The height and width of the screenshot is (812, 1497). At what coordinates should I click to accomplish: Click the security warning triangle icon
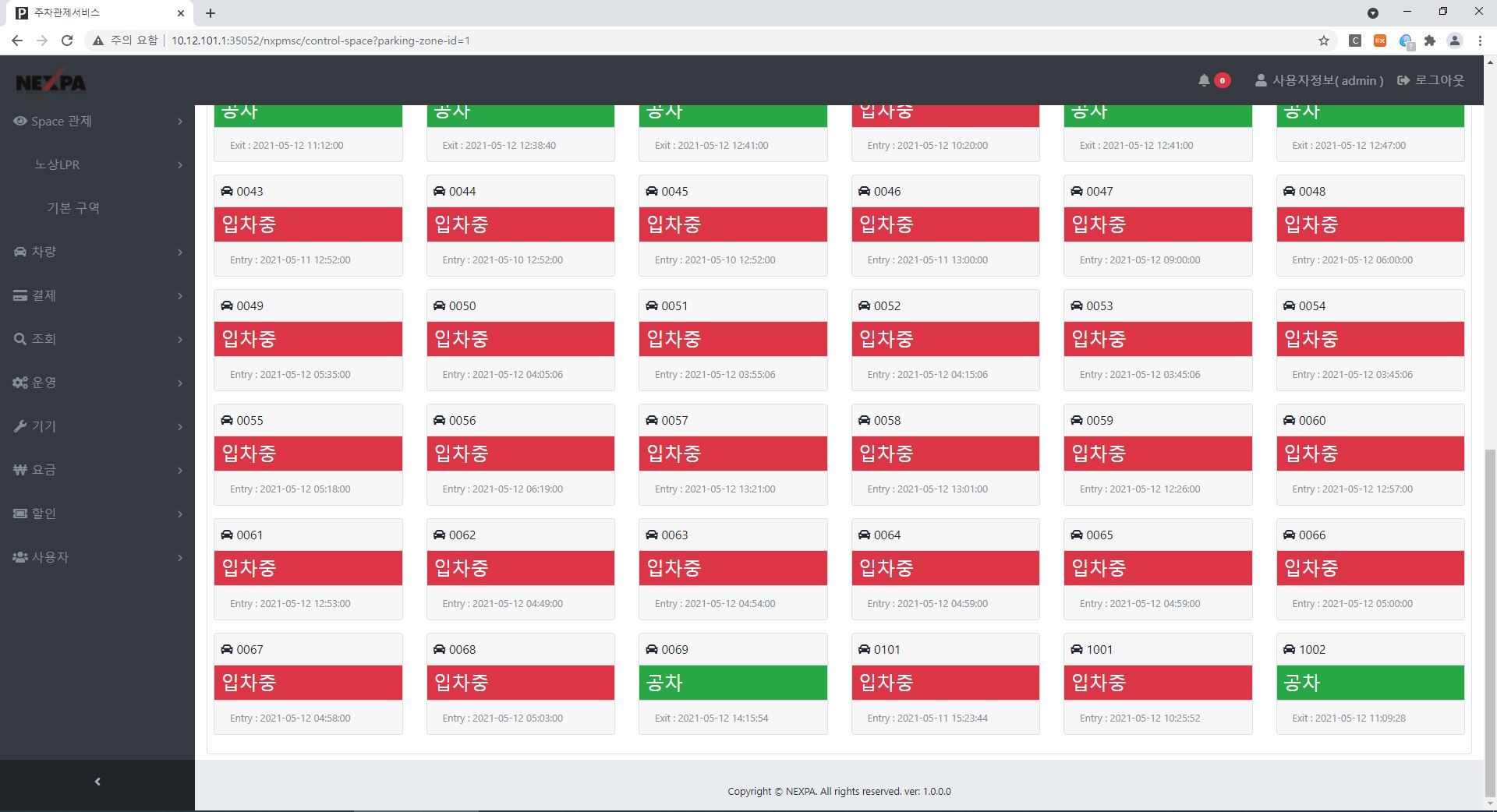[x=98, y=41]
